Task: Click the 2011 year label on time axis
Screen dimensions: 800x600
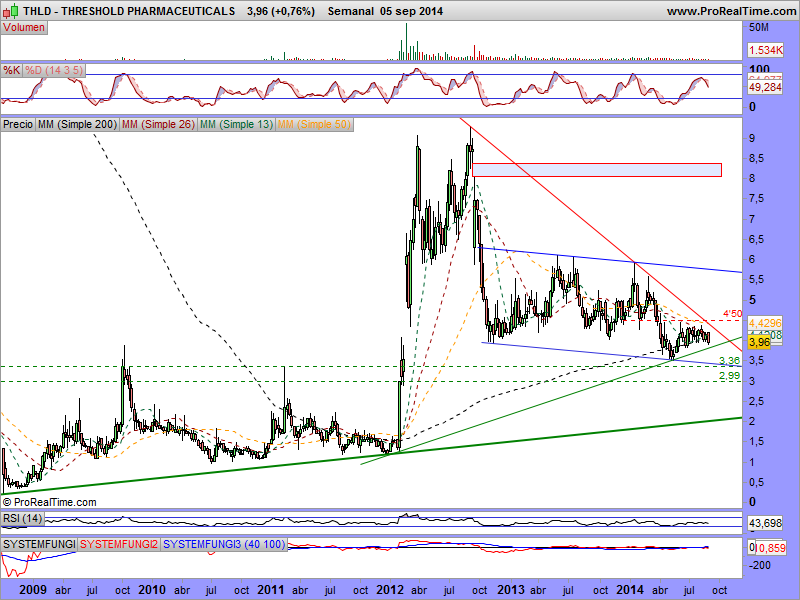Action: (270, 590)
